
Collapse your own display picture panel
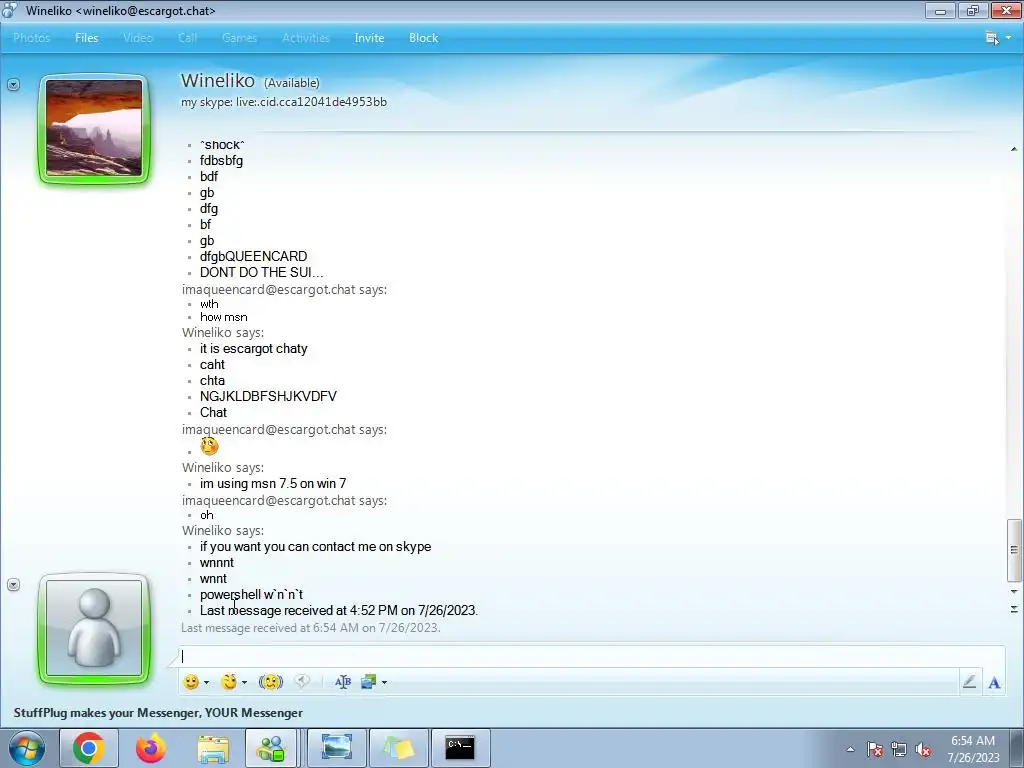(x=13, y=584)
